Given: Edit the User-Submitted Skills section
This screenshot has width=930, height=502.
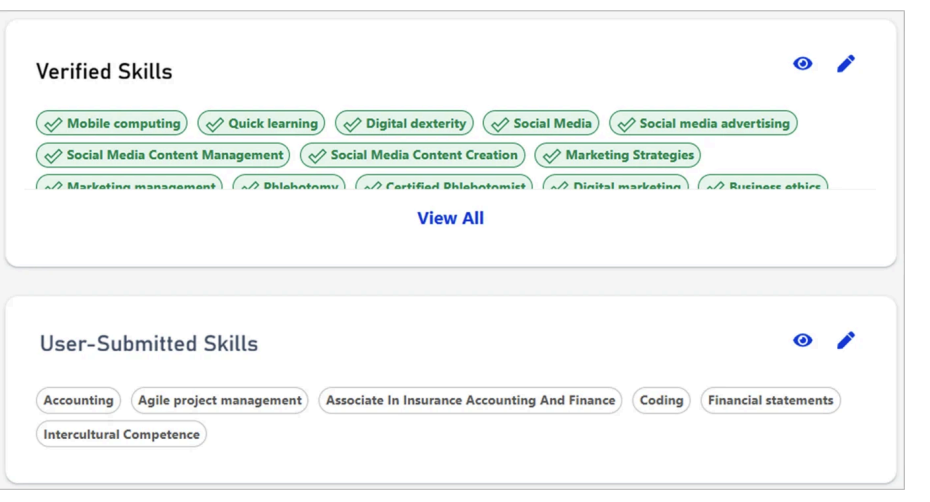Looking at the screenshot, I should pos(846,341).
